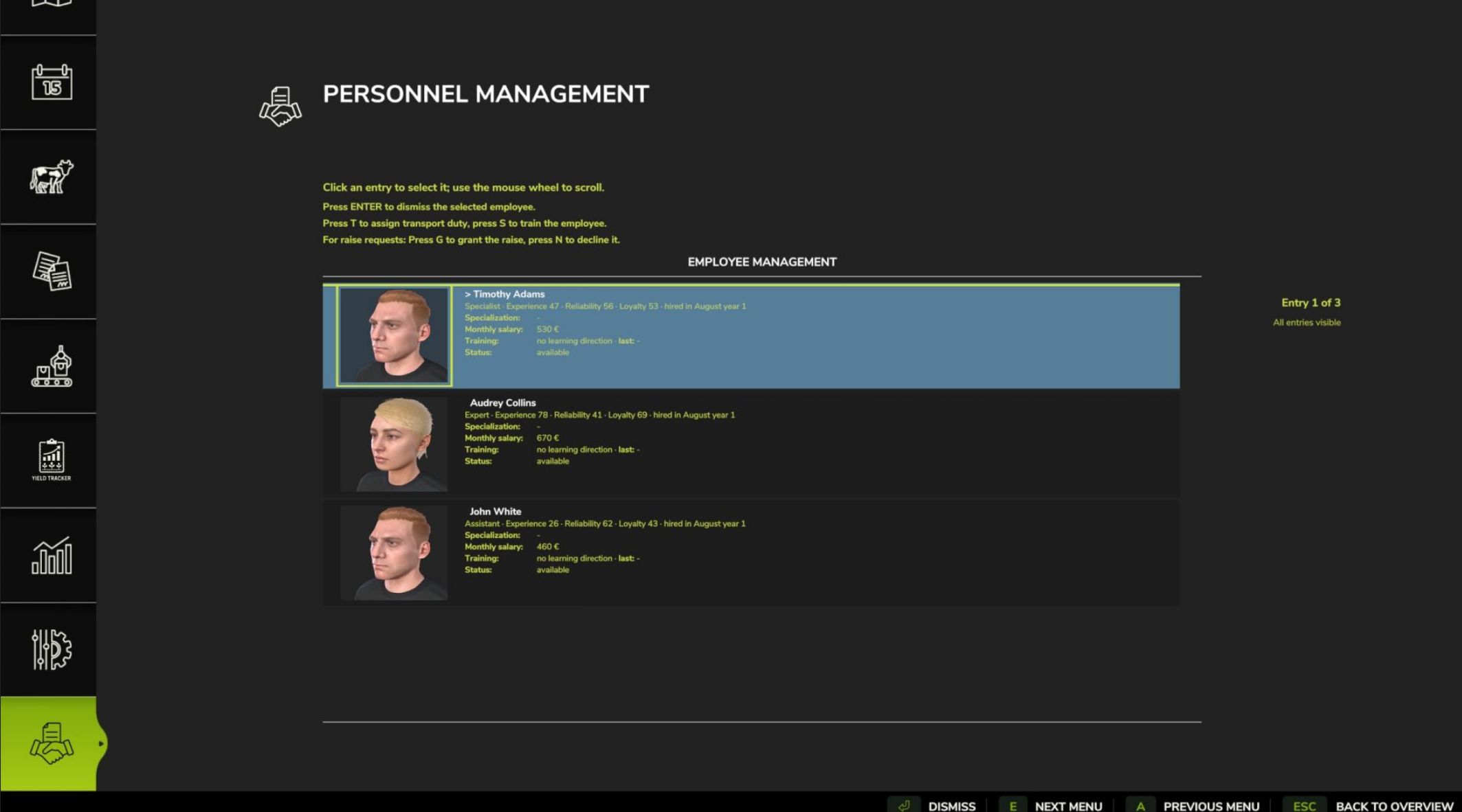Click the transport duty instruction line
Screen dimensions: 1462x812
(x=465, y=223)
